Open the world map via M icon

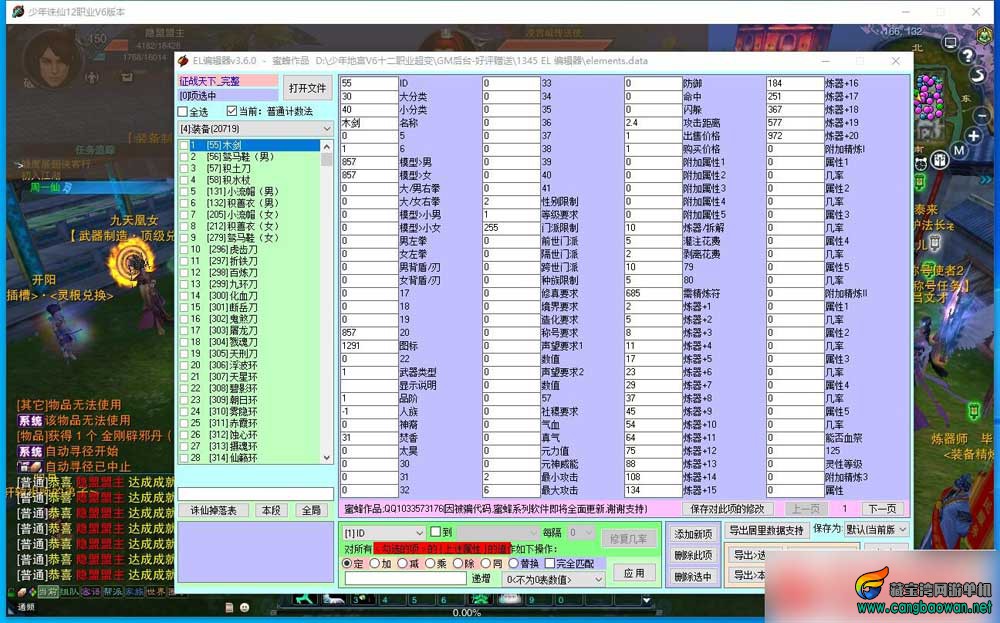pyautogui.click(x=959, y=150)
